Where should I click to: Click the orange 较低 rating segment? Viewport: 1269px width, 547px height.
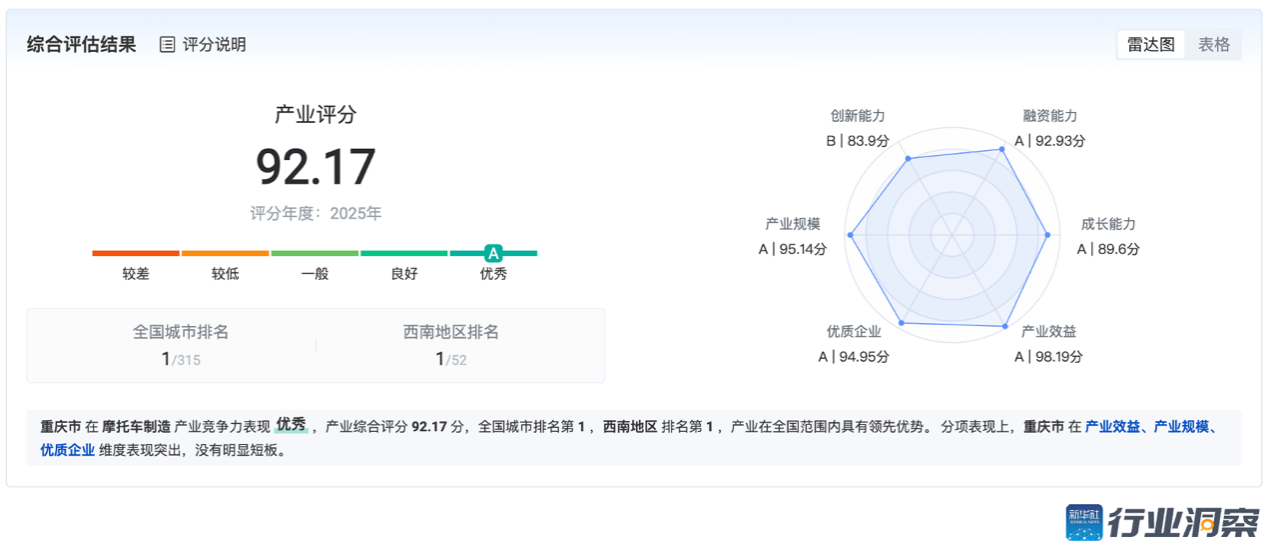pyautogui.click(x=225, y=254)
